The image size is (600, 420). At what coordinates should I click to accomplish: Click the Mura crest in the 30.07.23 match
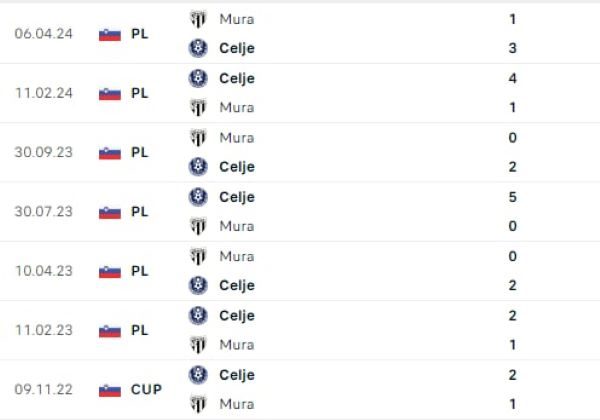click(x=198, y=226)
